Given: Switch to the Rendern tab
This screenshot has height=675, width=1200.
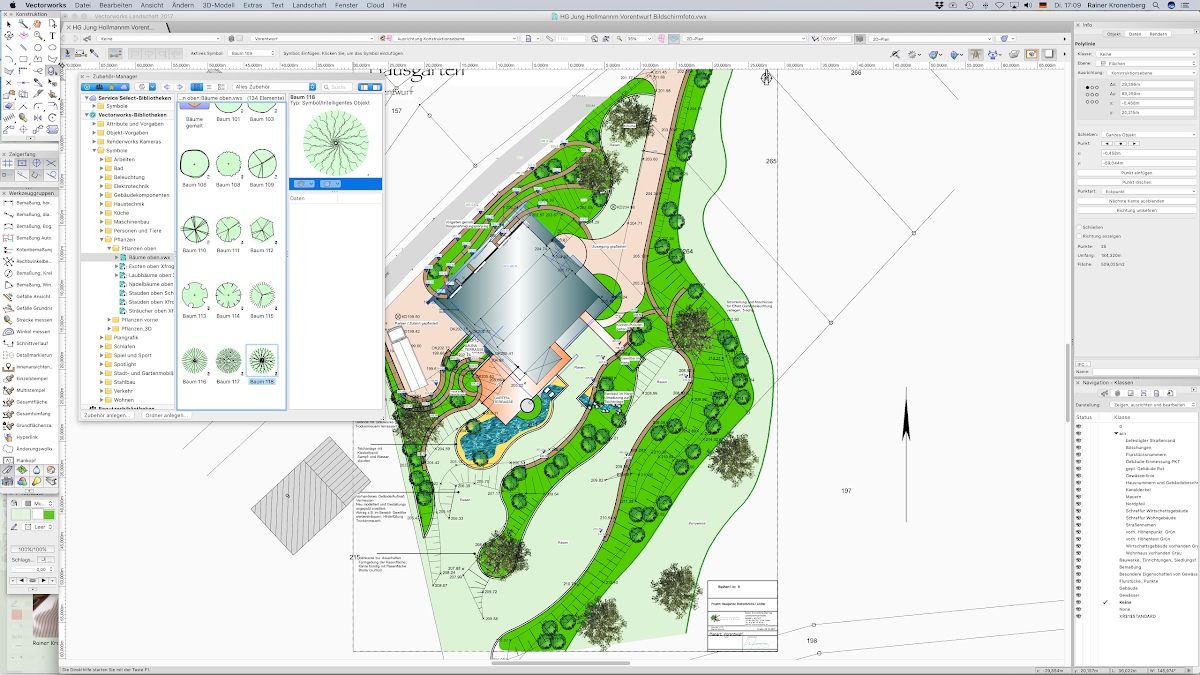Looking at the screenshot, I should point(1158,34).
